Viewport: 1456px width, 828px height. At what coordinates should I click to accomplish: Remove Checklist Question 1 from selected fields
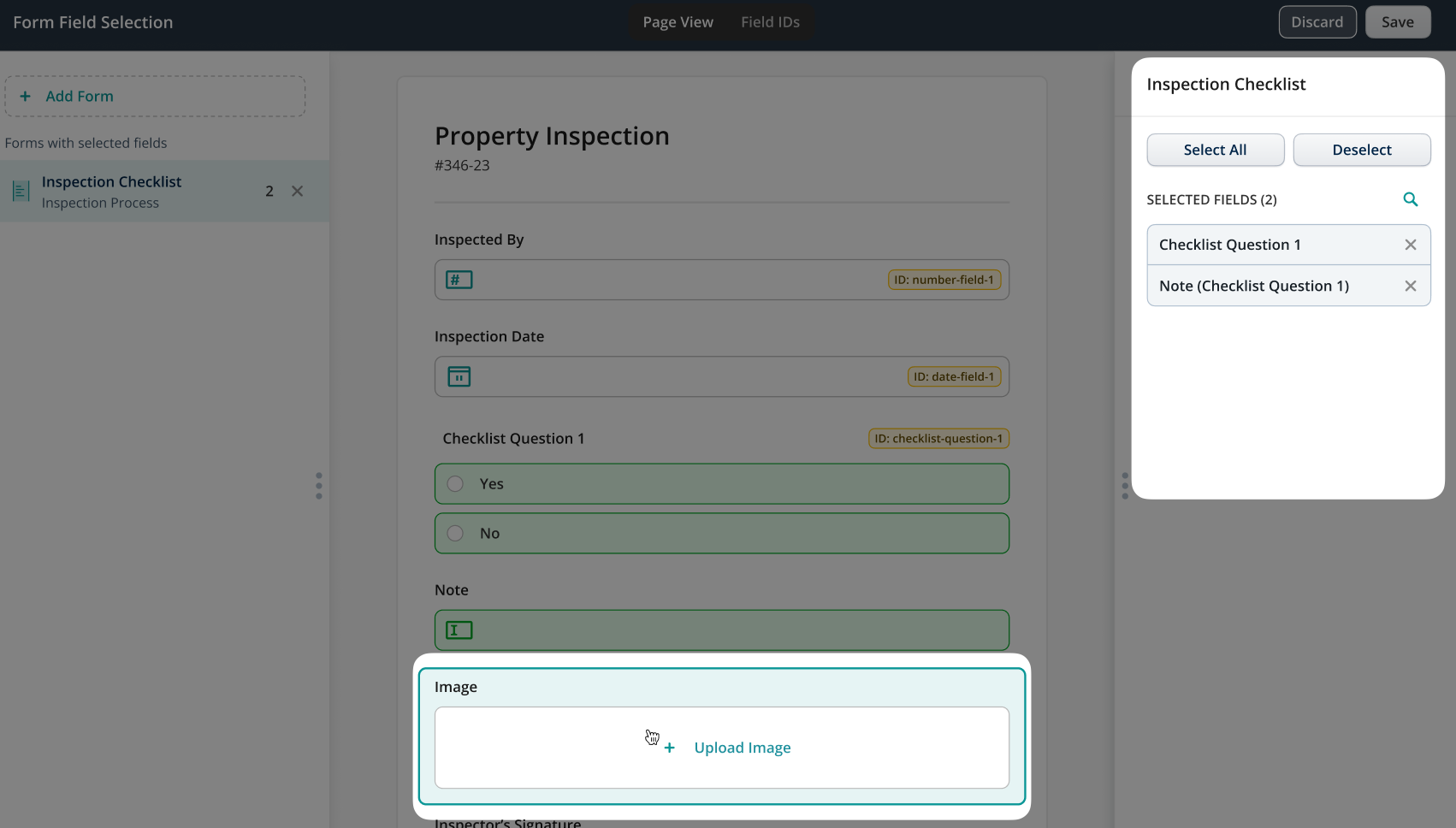pos(1411,245)
